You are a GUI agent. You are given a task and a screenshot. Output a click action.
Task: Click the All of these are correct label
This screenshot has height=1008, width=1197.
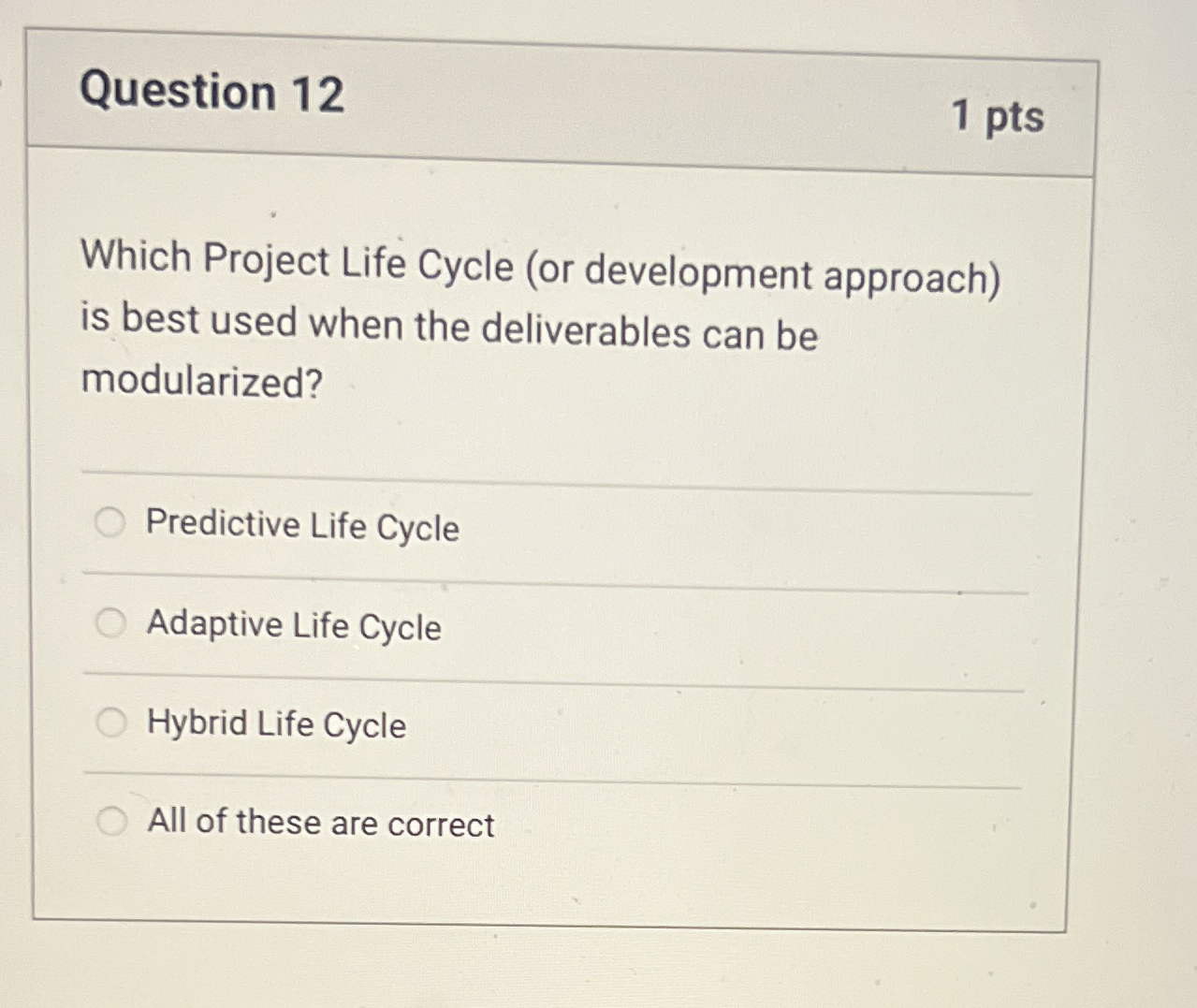coord(320,824)
